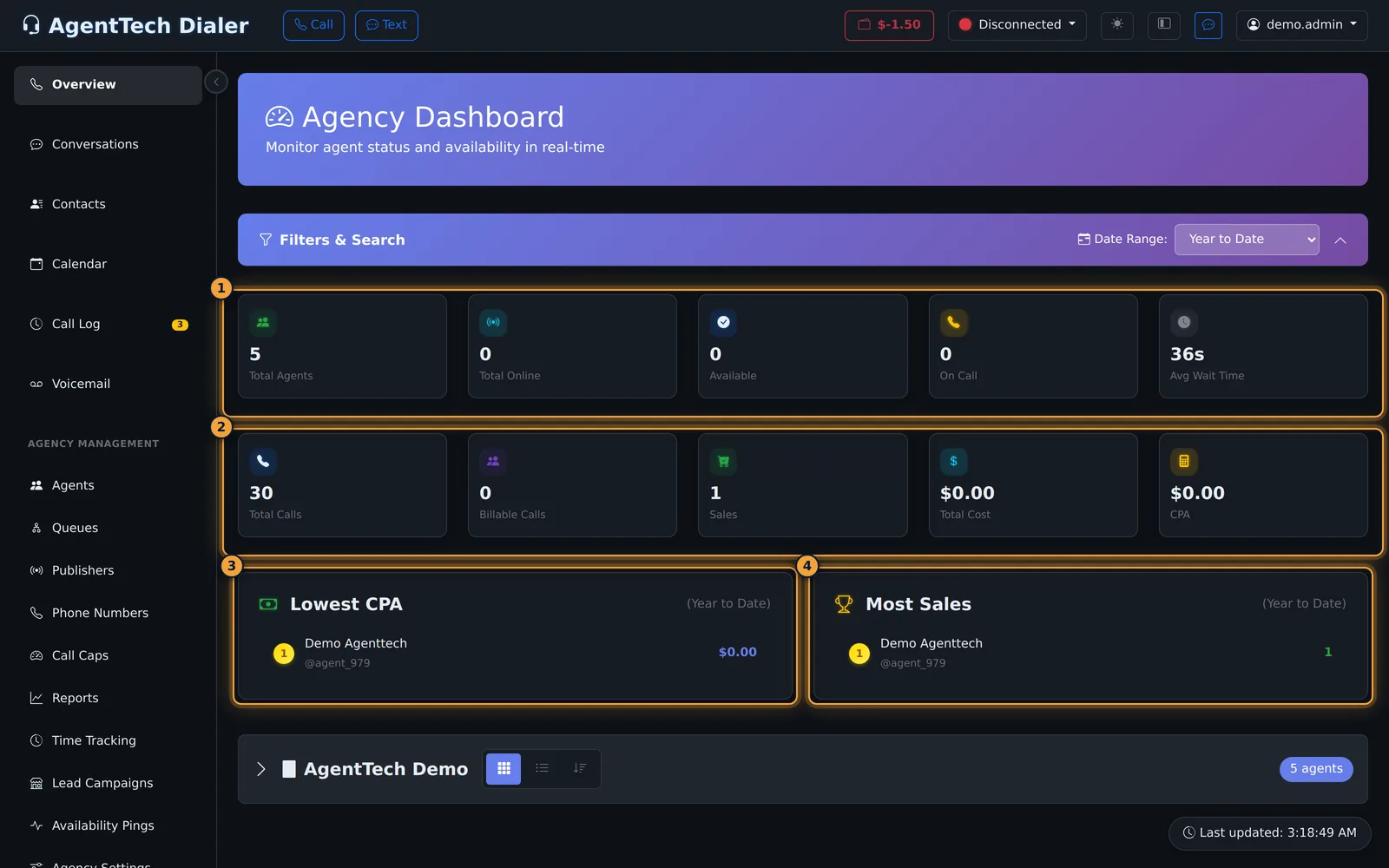The image size is (1389, 868).
Task: Open Voicemail in the sidebar
Action: pyautogui.click(x=108, y=384)
